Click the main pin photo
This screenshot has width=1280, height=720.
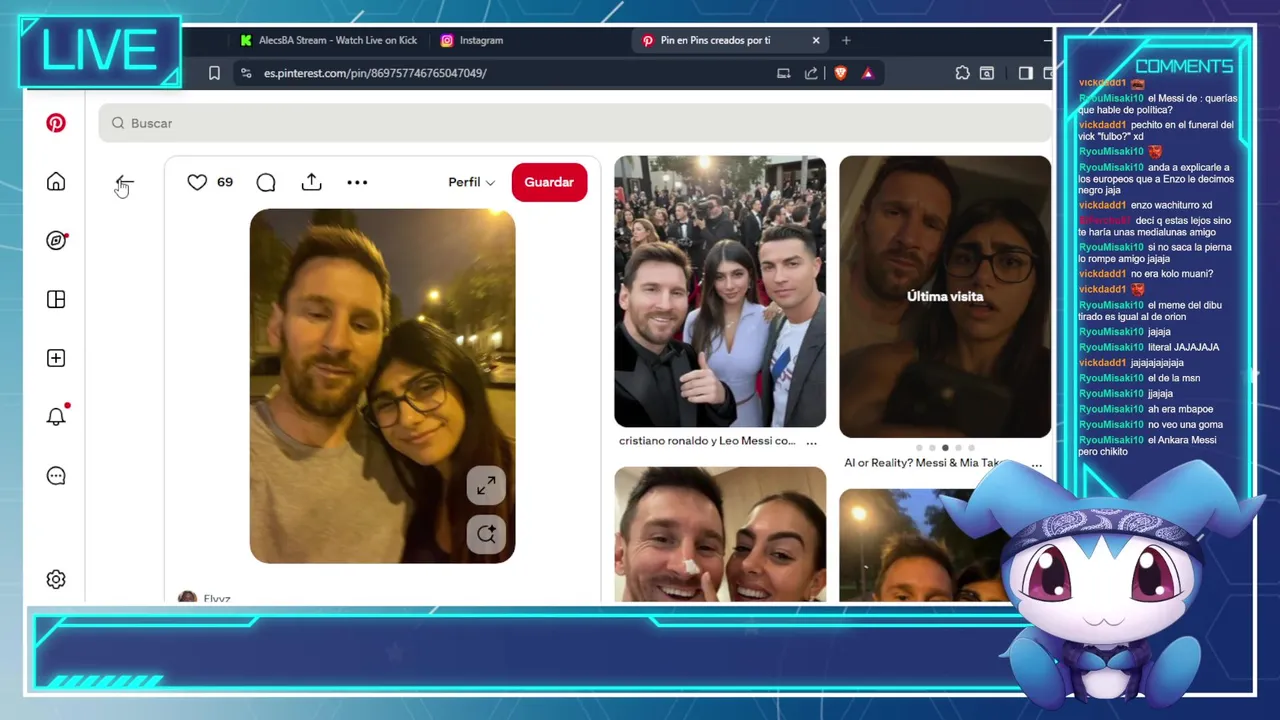[x=382, y=386]
